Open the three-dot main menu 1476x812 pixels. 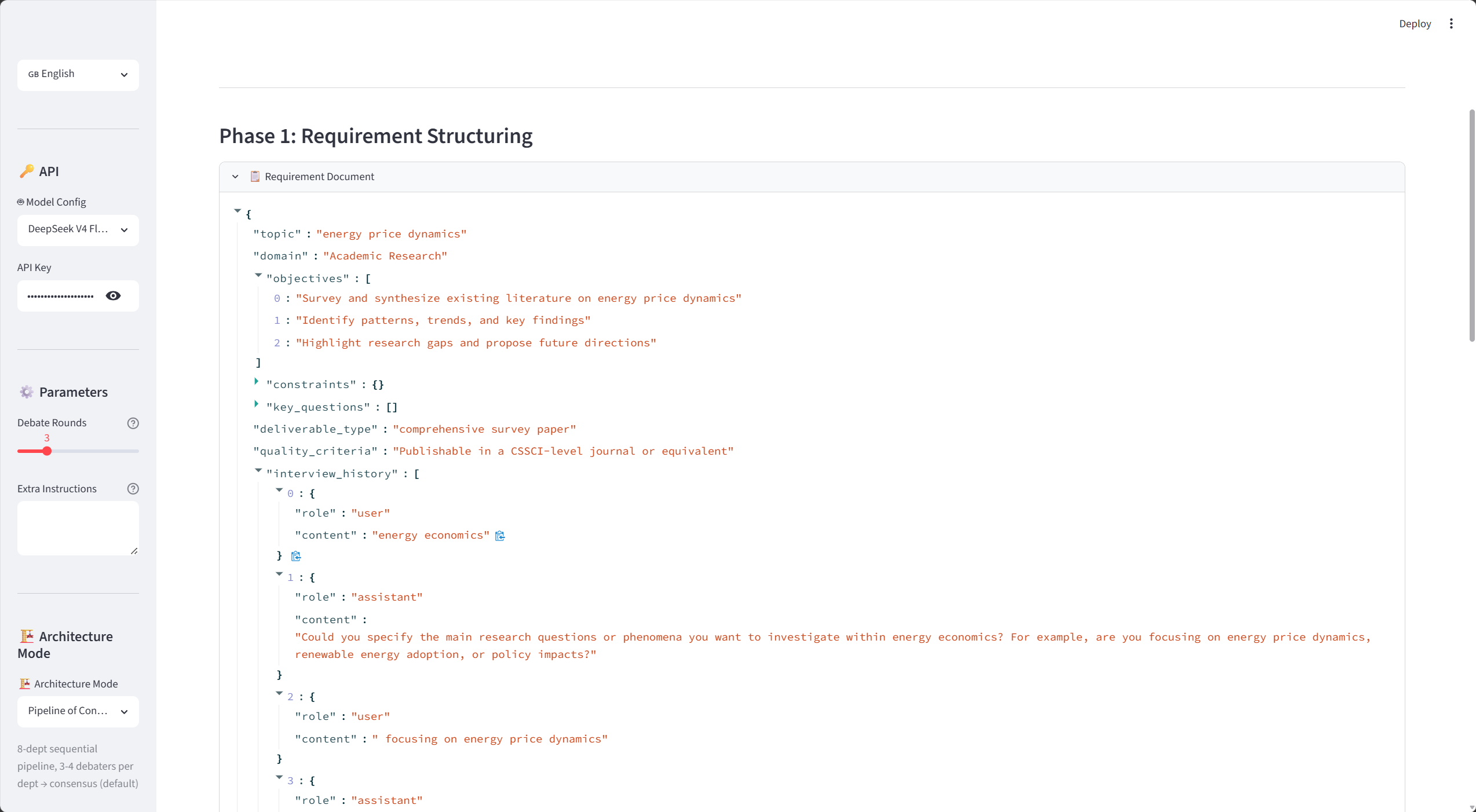(1451, 24)
